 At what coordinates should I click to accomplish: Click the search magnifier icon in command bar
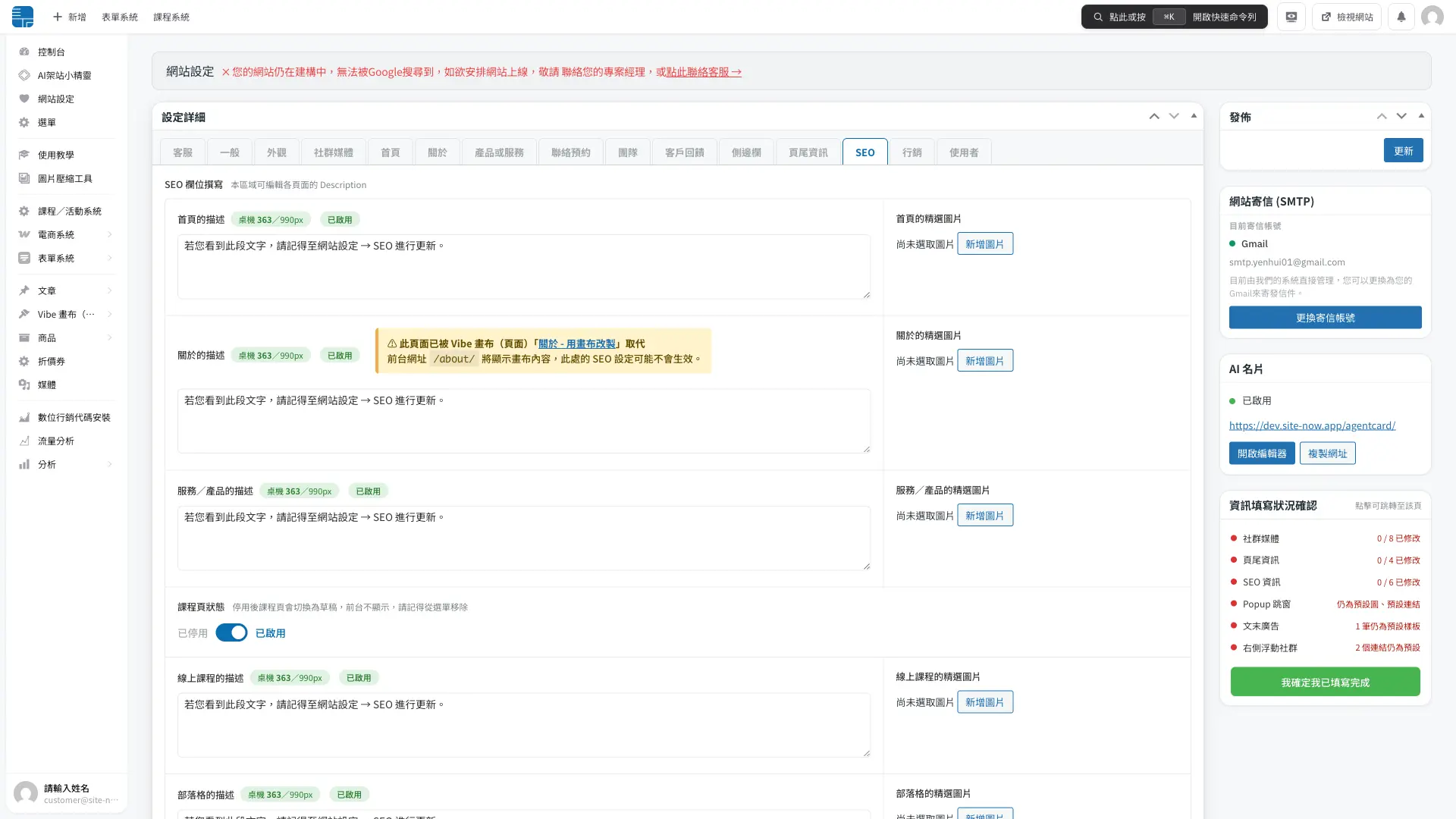[x=1097, y=17]
